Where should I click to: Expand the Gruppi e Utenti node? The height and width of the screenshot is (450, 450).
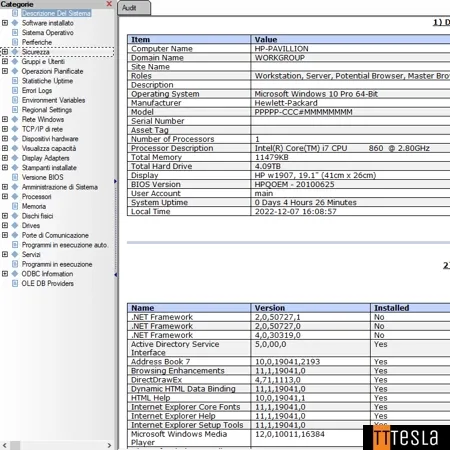coord(5,61)
